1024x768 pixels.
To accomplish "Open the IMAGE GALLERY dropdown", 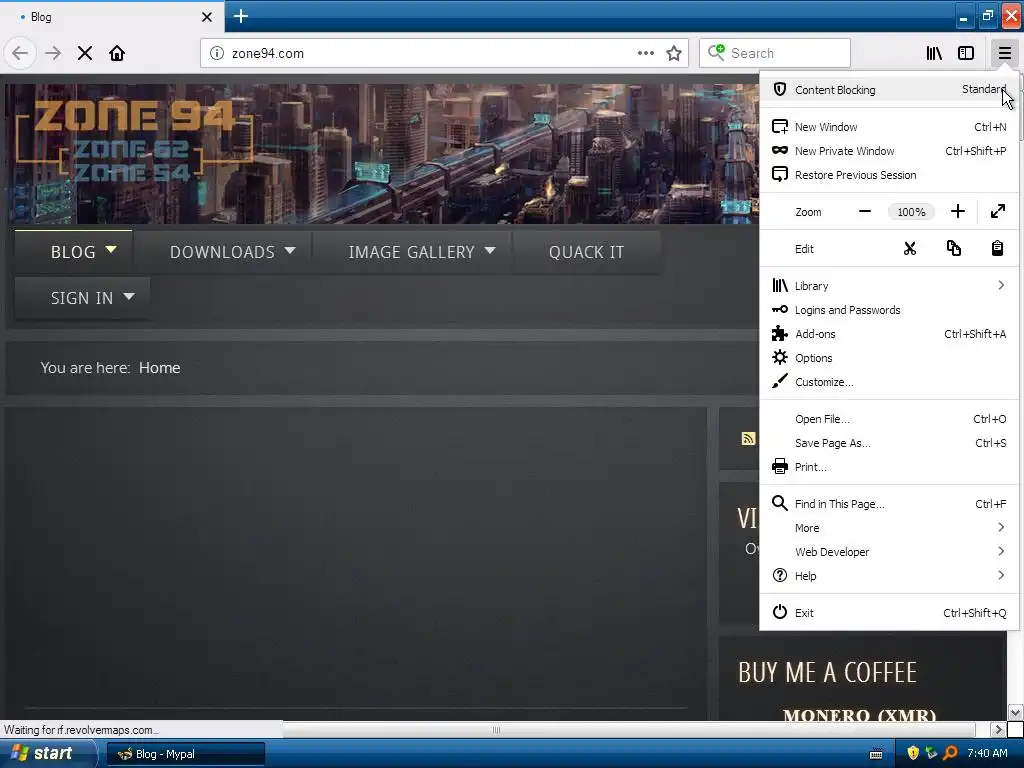I will [x=411, y=251].
